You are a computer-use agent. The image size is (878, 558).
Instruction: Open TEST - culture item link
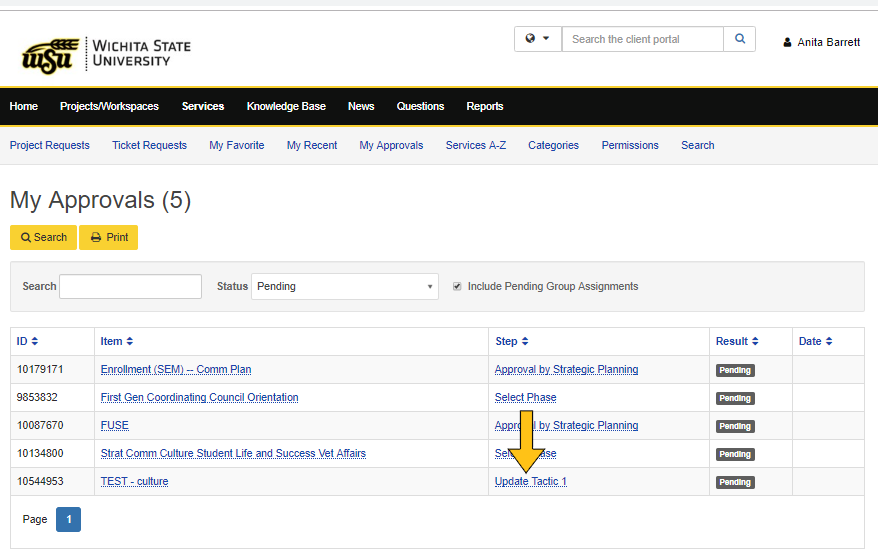pos(134,481)
